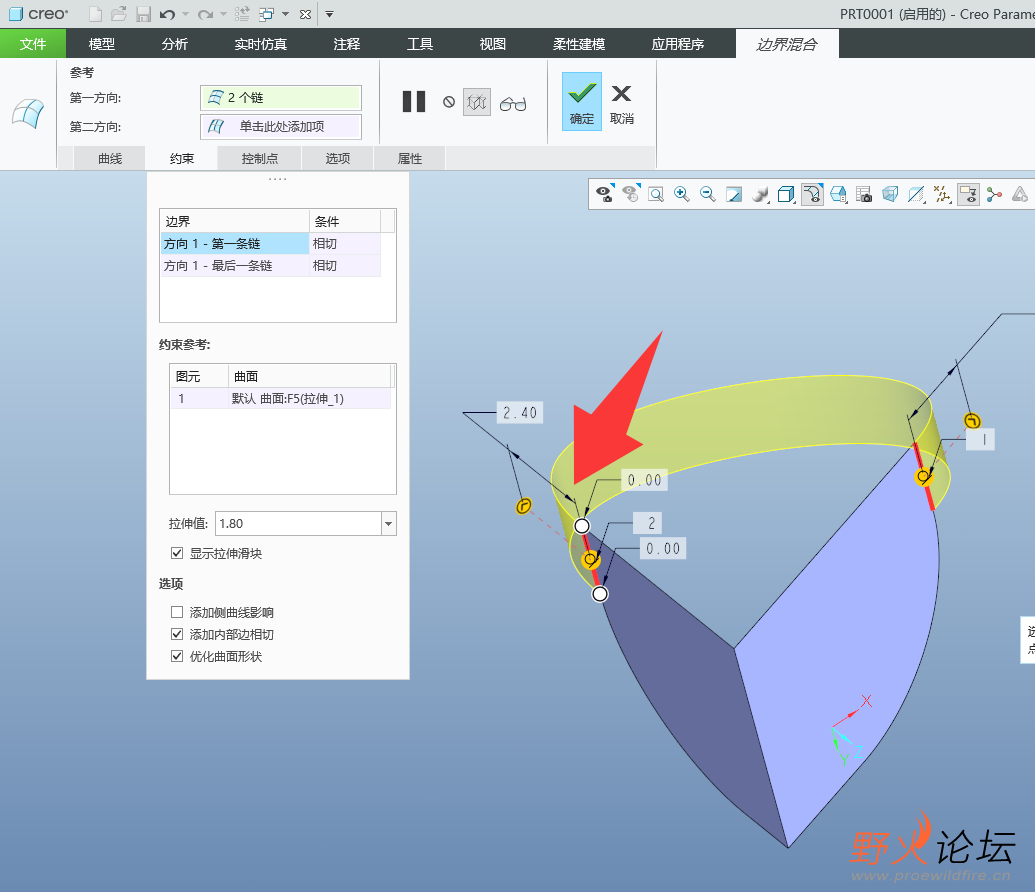This screenshot has height=892, width=1035.
Task: Open the 文件 menu
Action: point(32,44)
